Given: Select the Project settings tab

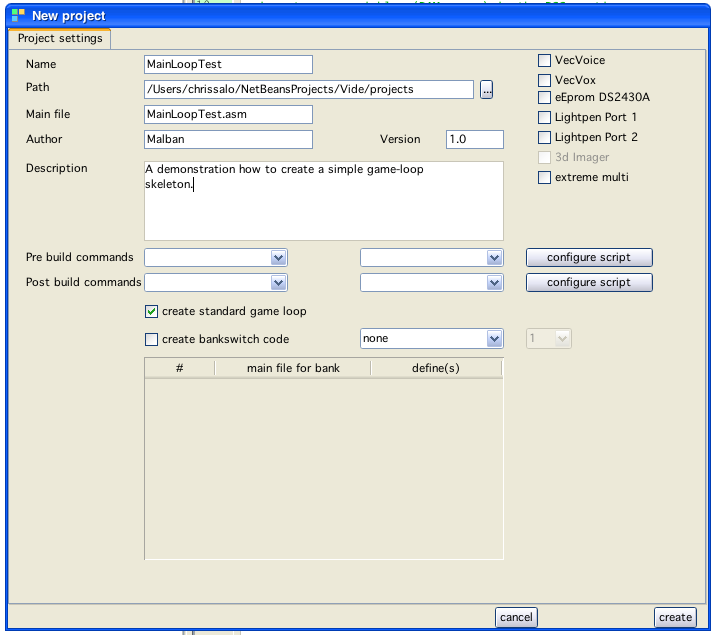Looking at the screenshot, I should pos(60,39).
